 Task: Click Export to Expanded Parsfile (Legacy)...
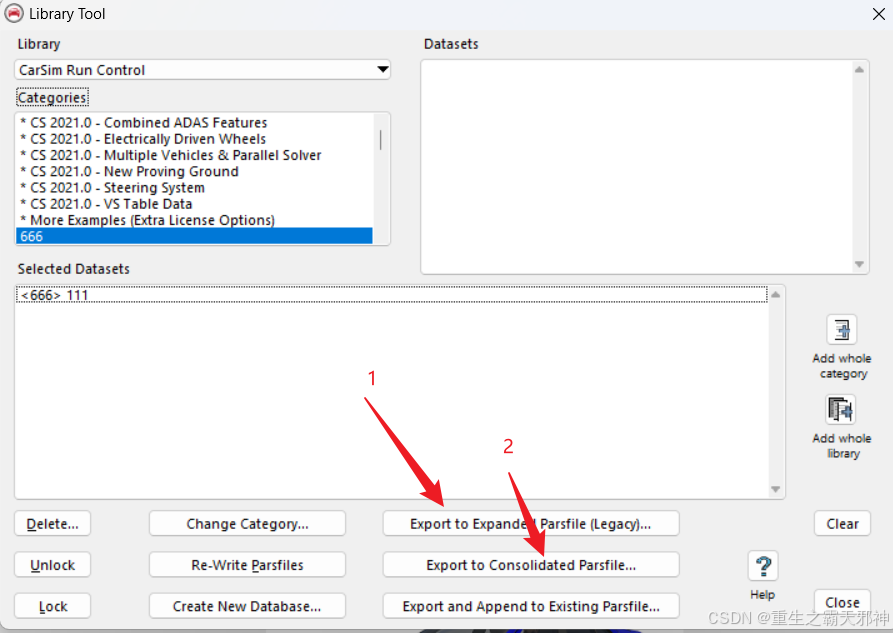click(531, 524)
